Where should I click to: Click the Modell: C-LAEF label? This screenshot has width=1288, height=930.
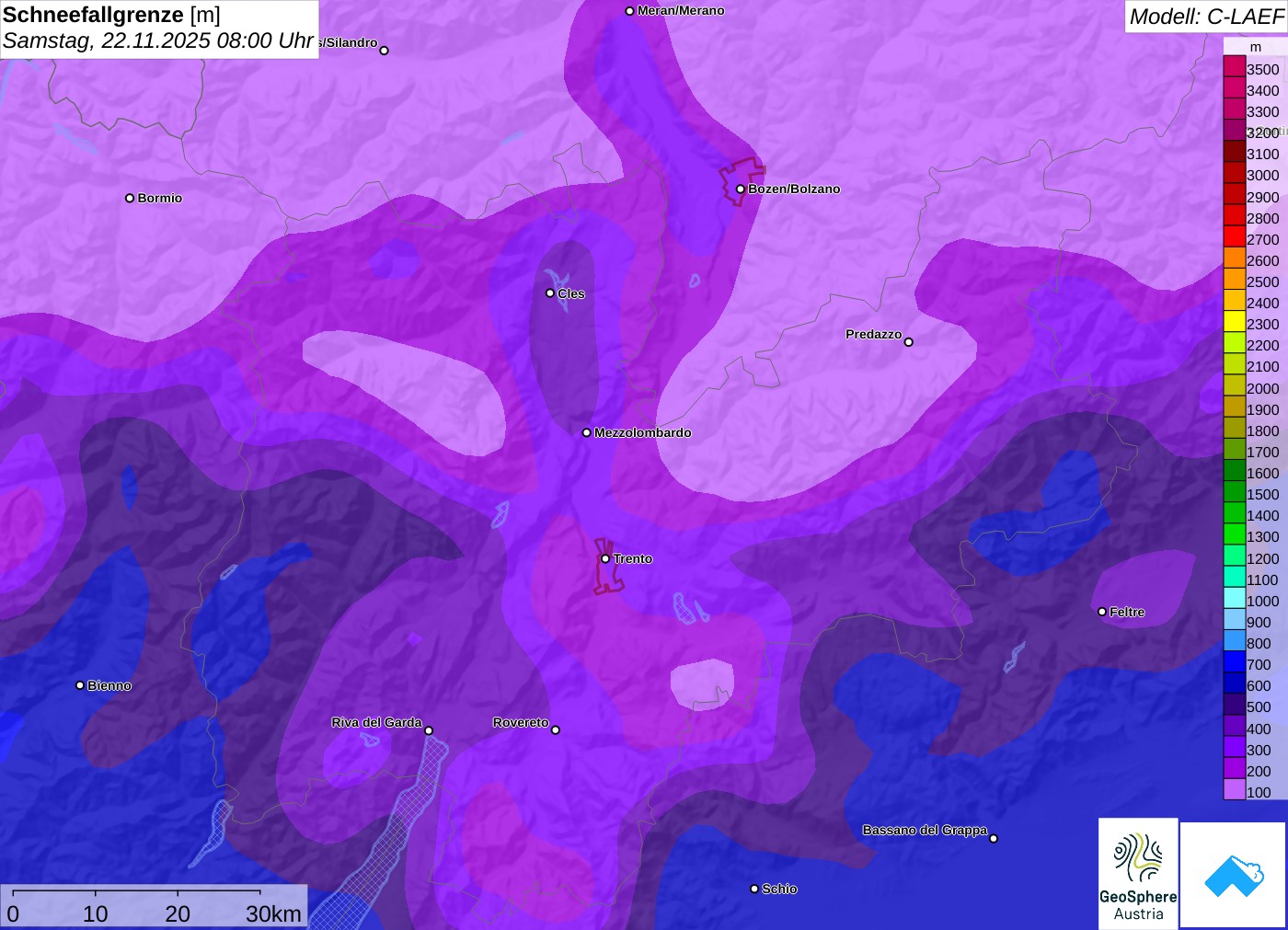(1206, 17)
